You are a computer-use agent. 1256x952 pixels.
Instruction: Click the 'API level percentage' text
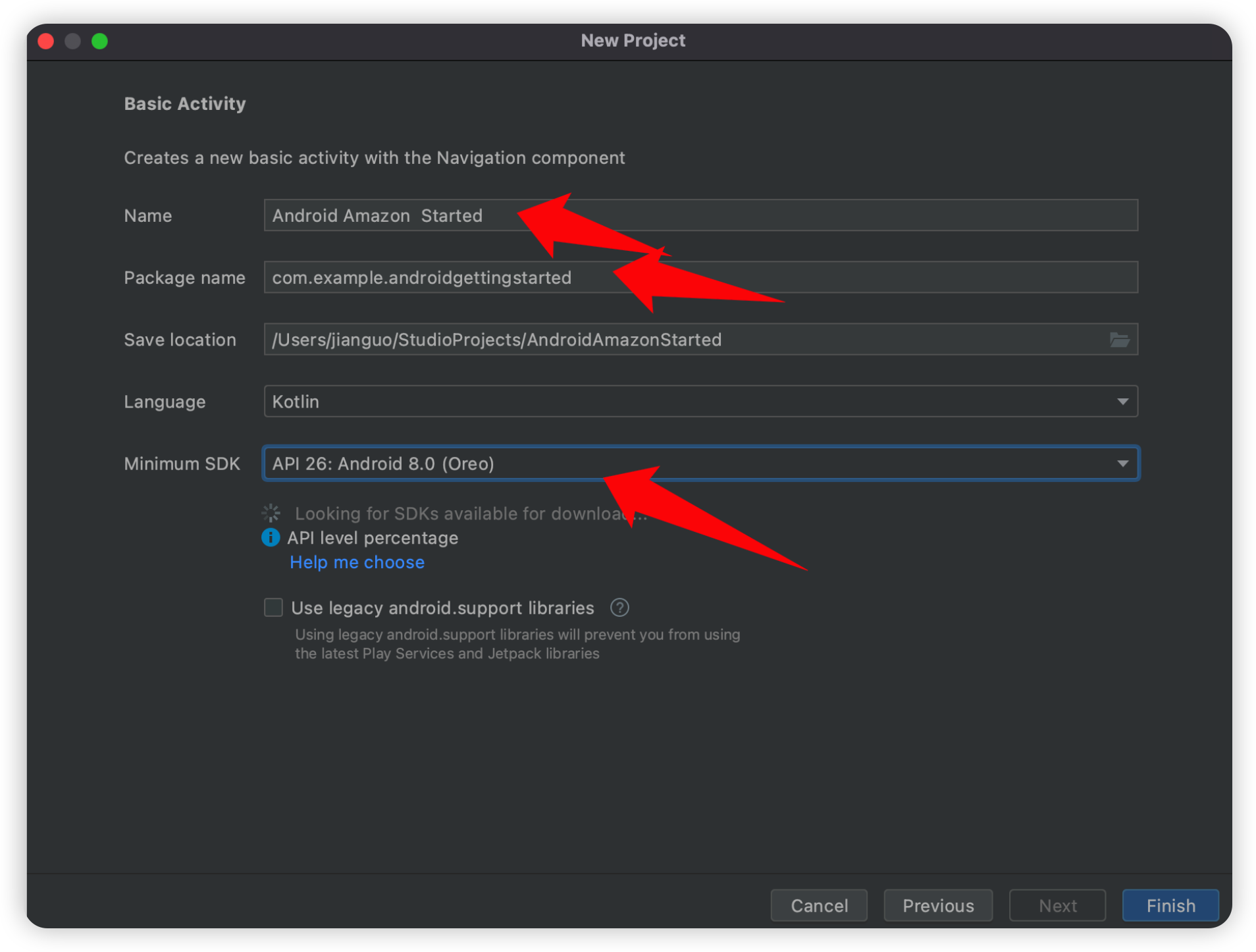[x=373, y=538]
